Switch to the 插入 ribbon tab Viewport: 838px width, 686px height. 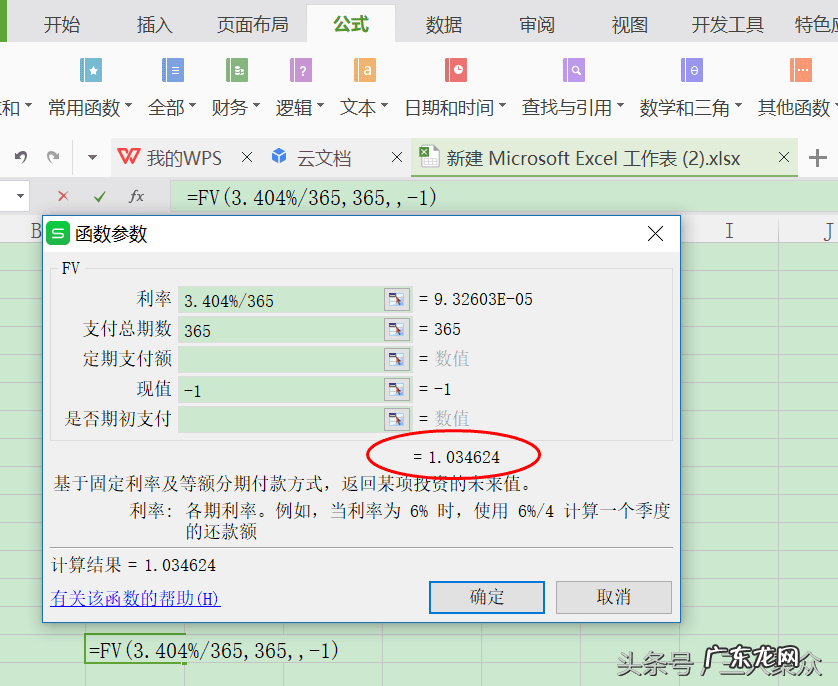pos(155,25)
